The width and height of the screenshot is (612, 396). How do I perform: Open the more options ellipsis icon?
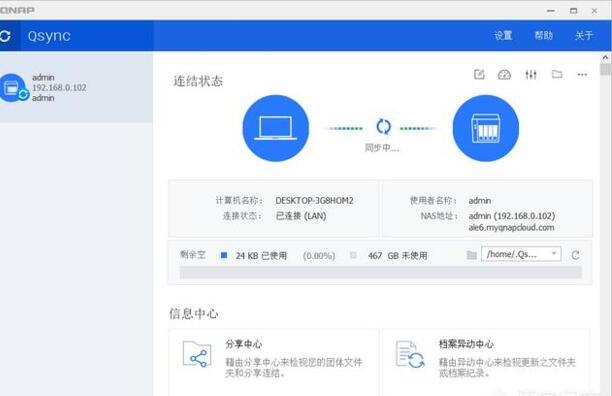(x=582, y=74)
